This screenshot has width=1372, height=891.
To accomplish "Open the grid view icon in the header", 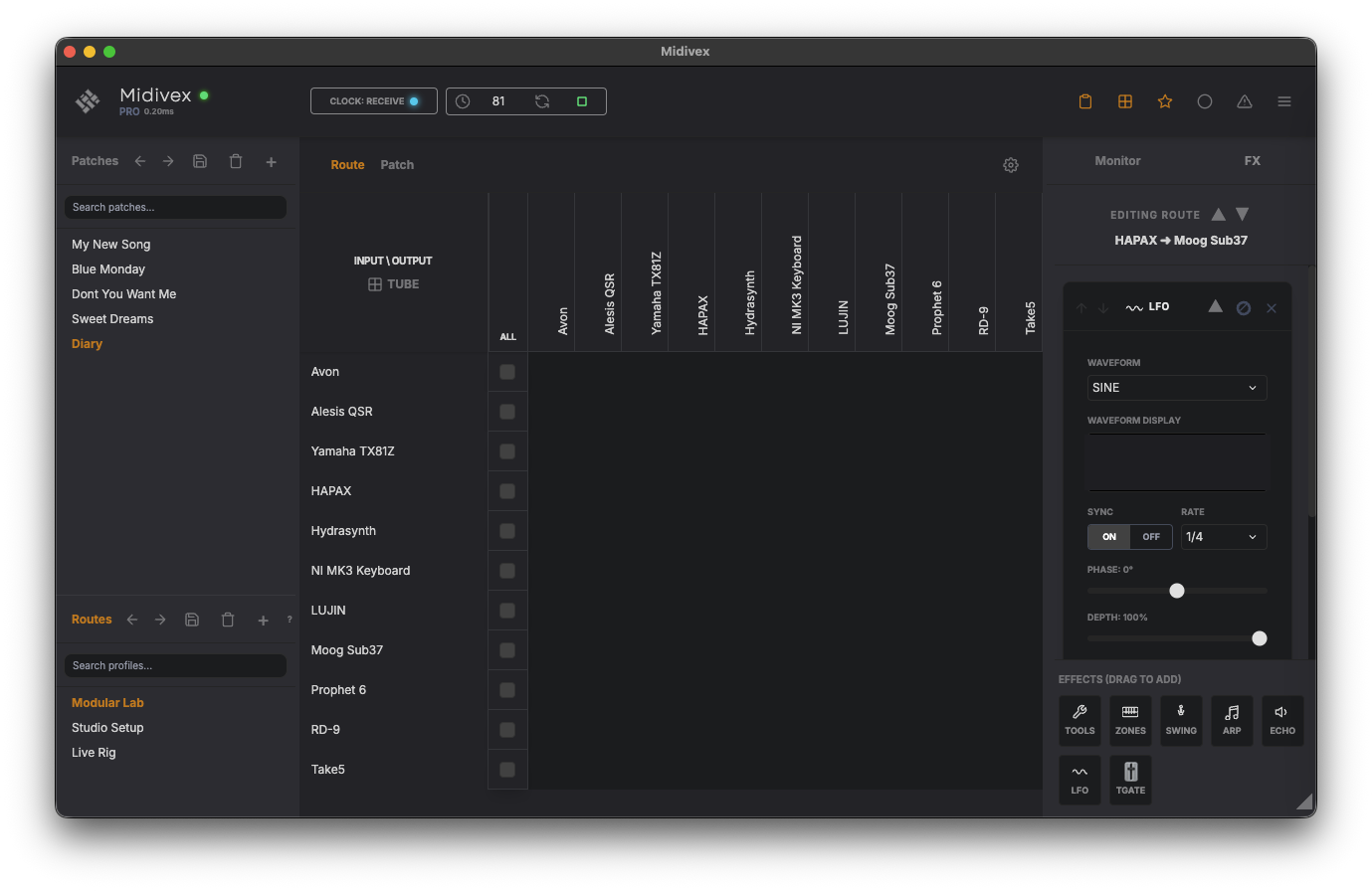I will coord(1125,100).
